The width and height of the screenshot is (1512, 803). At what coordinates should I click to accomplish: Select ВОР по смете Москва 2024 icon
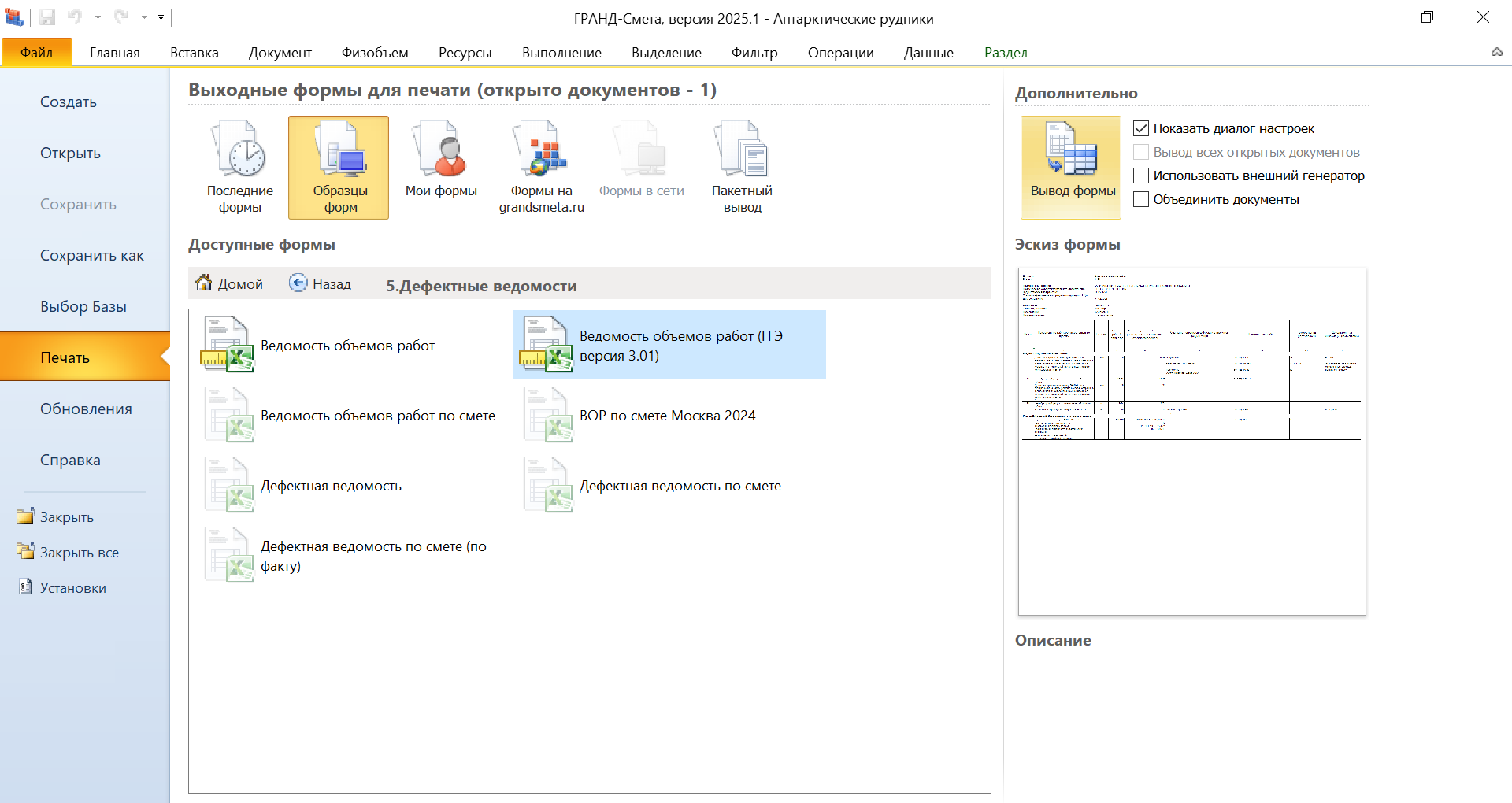[547, 415]
